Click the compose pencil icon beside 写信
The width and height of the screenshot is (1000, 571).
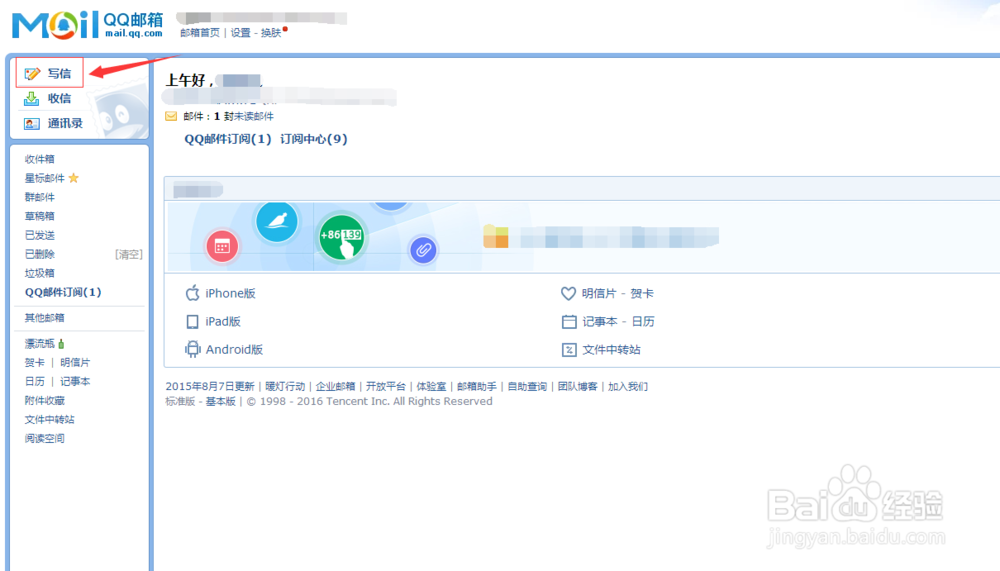point(32,74)
